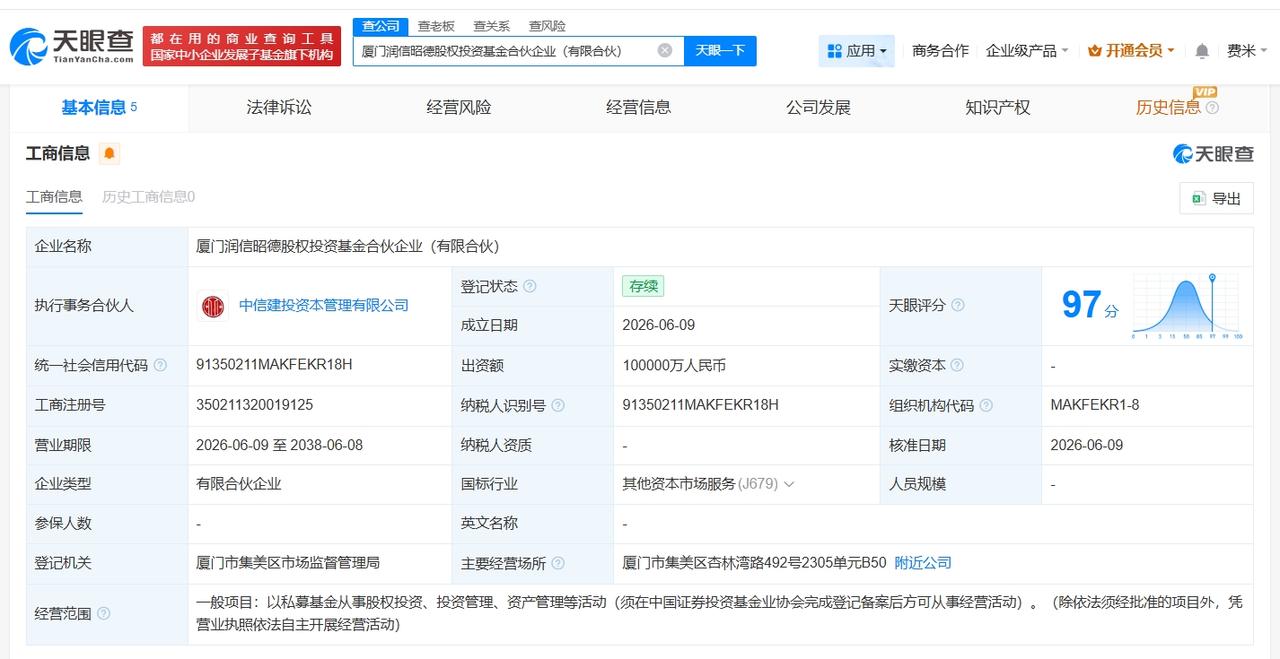Select the 工商信息 sub-tab
Screen dimensions: 1280x659
click(54, 197)
